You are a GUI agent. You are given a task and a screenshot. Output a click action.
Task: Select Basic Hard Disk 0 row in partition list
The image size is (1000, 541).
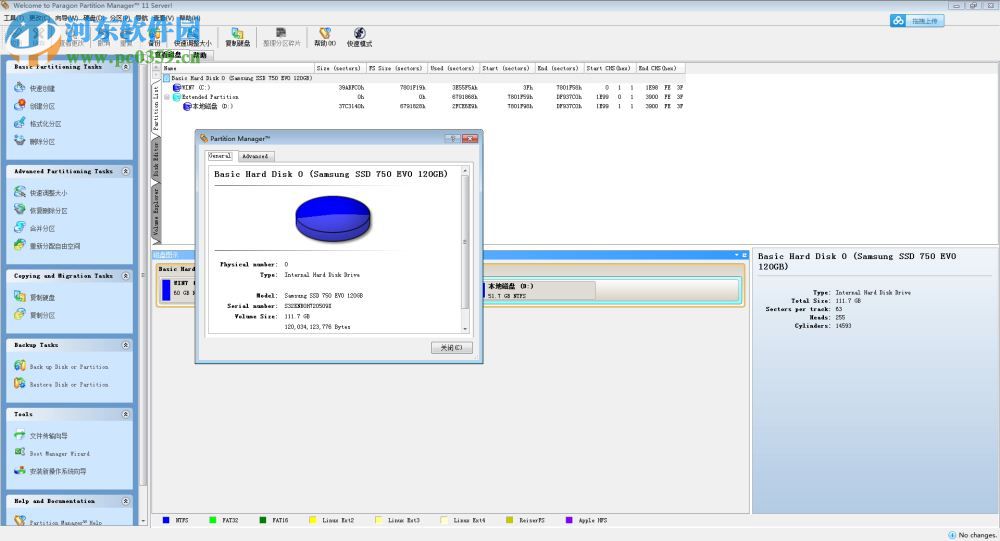click(422, 78)
